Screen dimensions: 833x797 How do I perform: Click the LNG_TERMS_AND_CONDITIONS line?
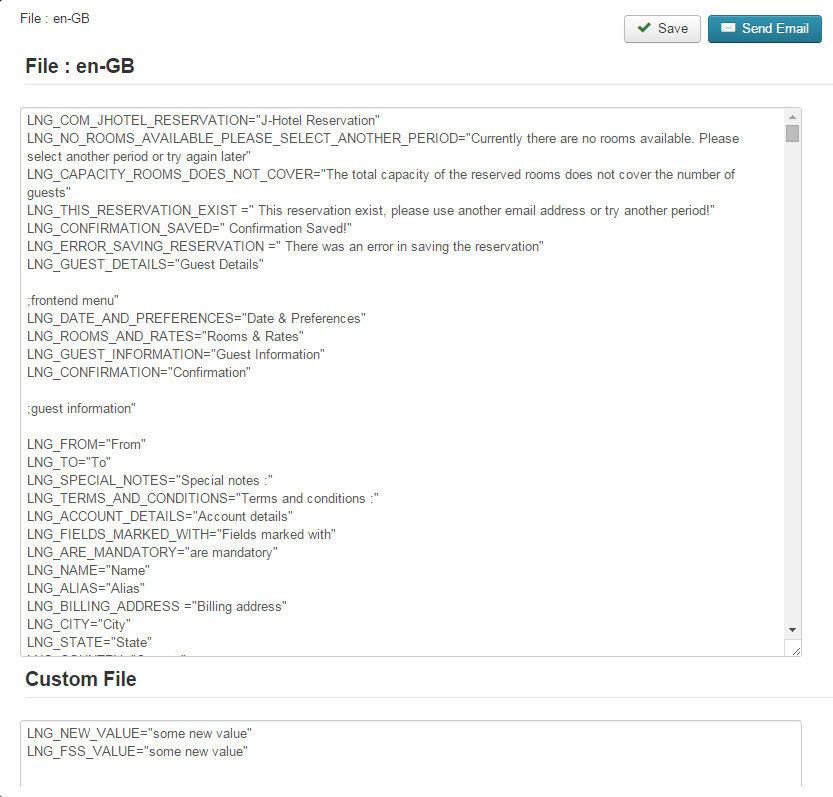pos(202,498)
